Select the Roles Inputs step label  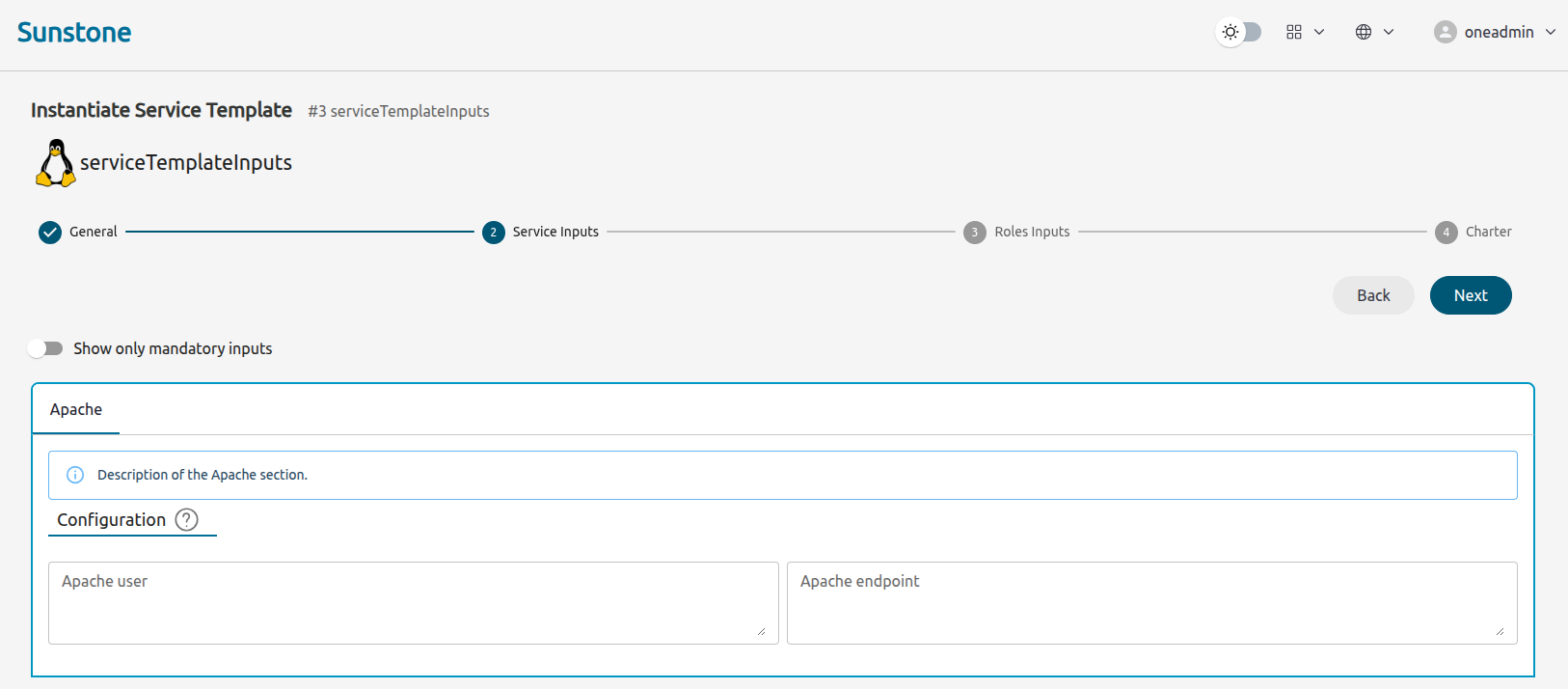[x=1032, y=232]
